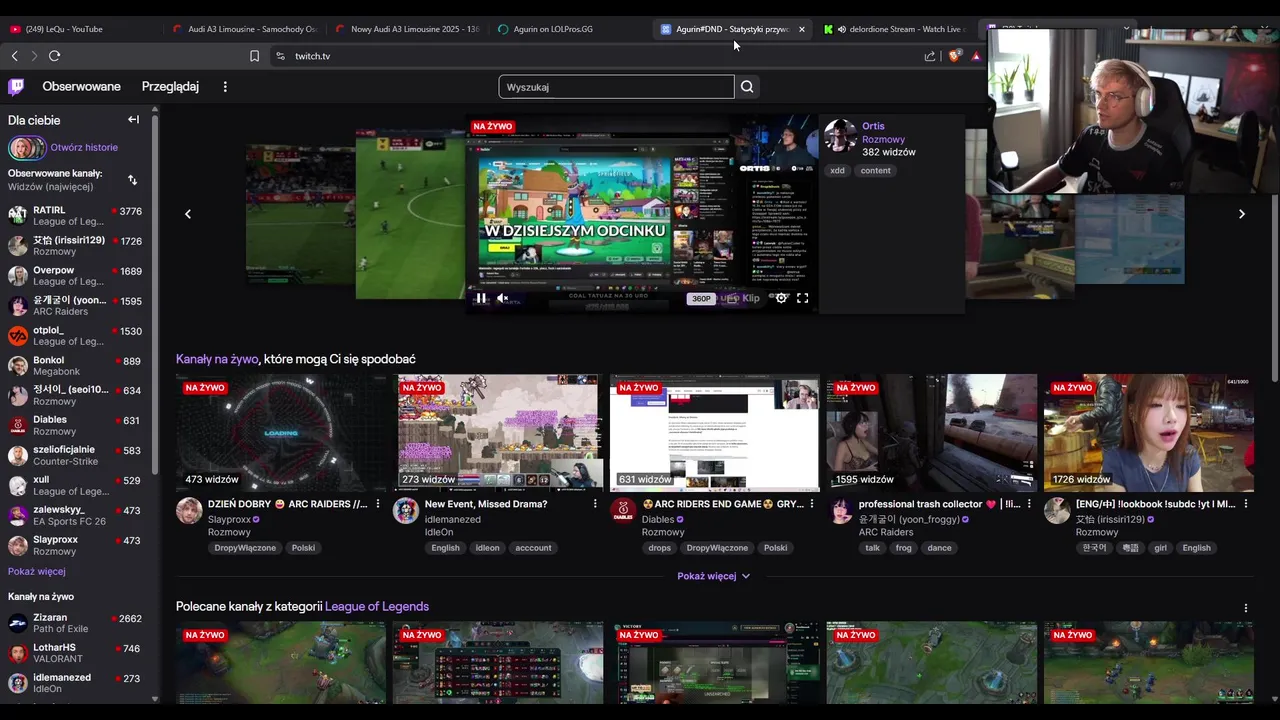Open otplol_ channel in sidebar
Screen dimensions: 1280x720
tap(75, 336)
